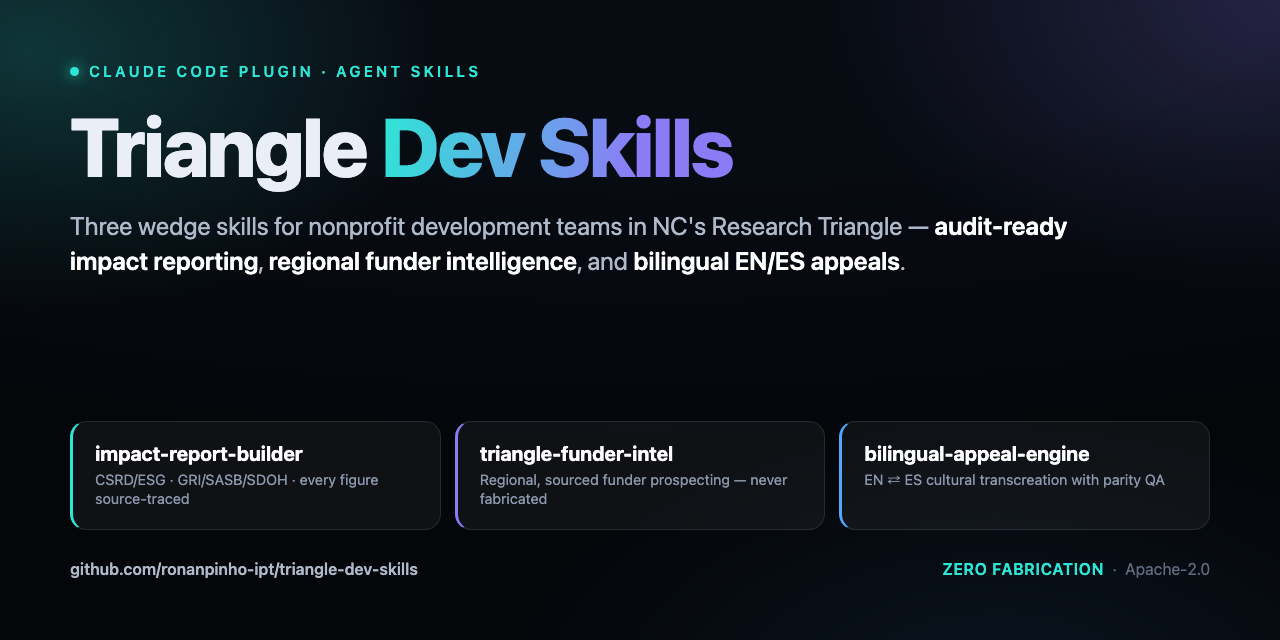Image resolution: width=1280 pixels, height=640 pixels.
Task: Click the purple word 'Skills' in the title
Action: [x=636, y=150]
